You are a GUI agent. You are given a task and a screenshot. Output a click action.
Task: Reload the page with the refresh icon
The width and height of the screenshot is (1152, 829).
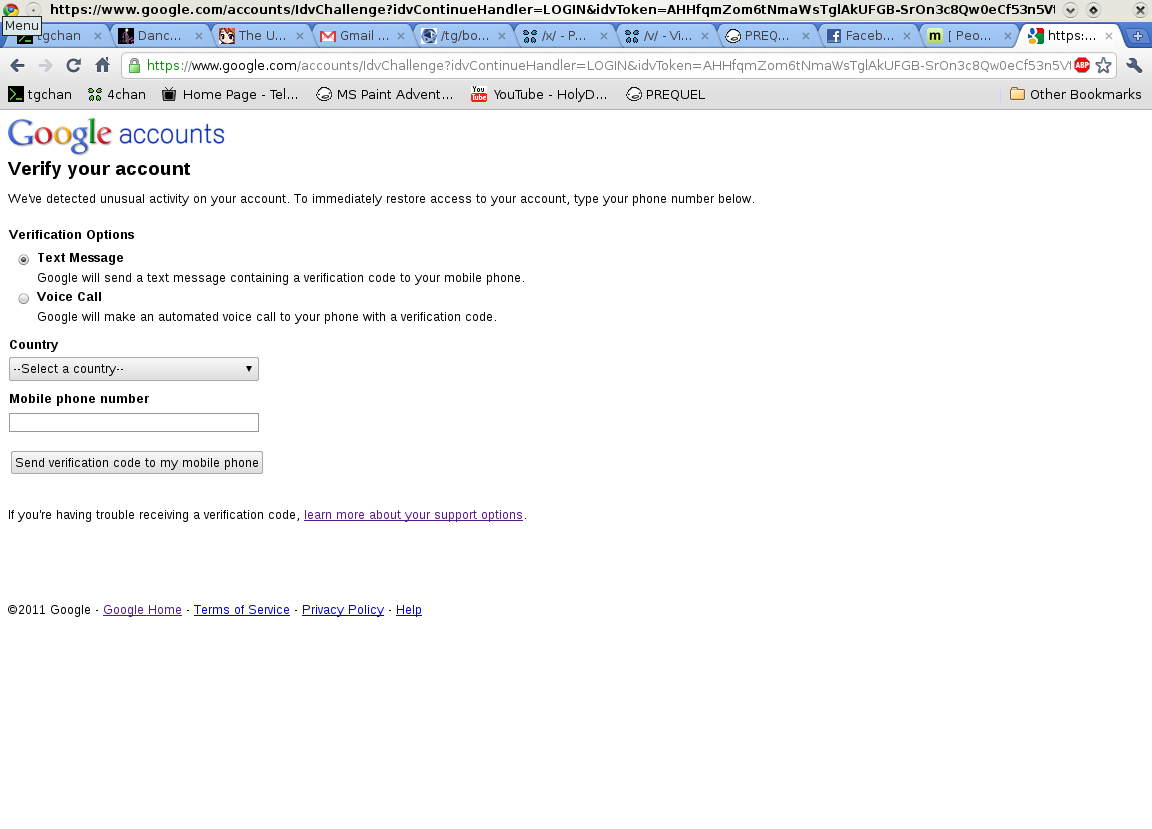tap(73, 66)
